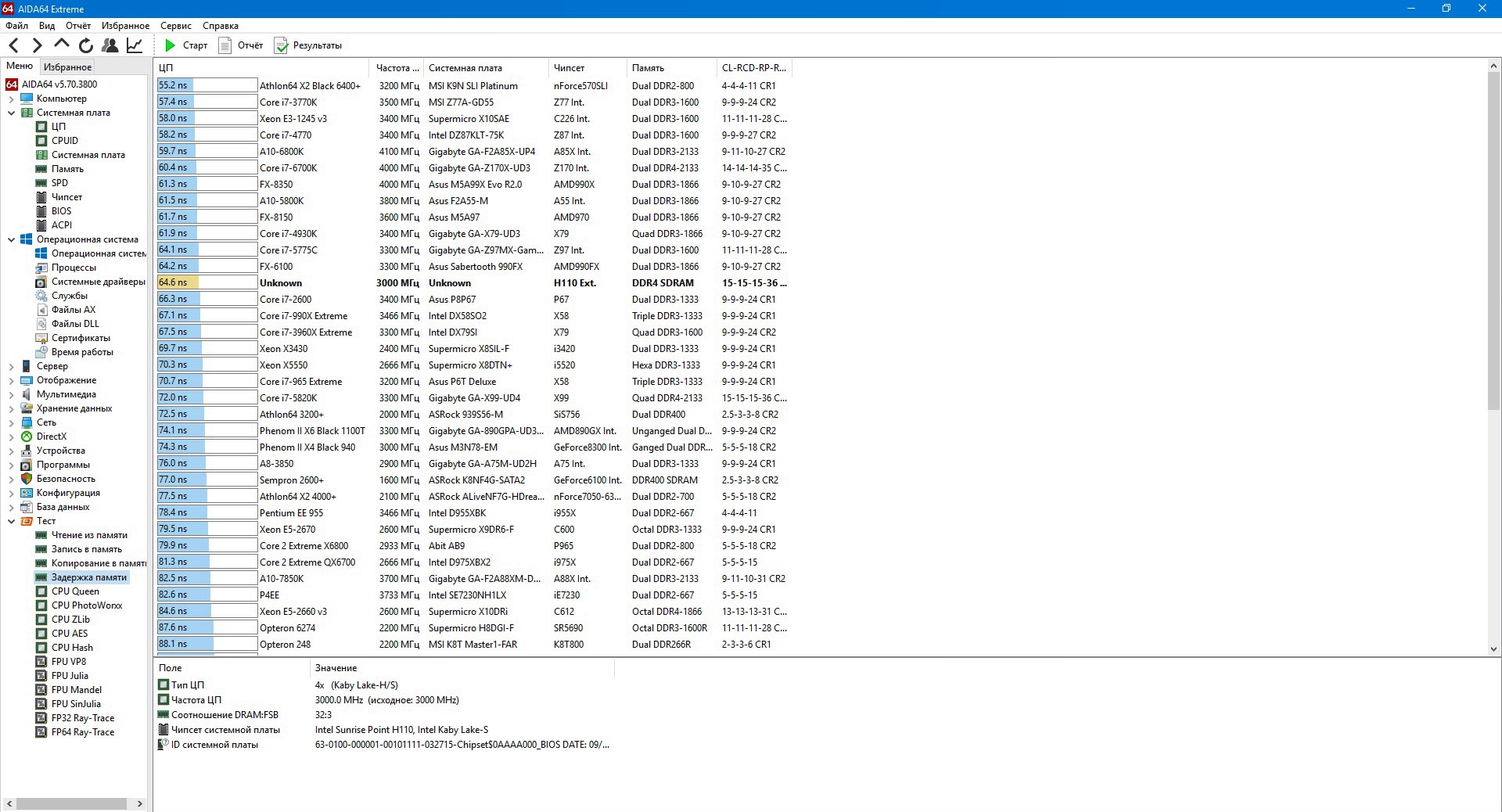Viewport: 1502px width, 812px height.
Task: Open the Службы gear icon item
Action: click(x=41, y=296)
